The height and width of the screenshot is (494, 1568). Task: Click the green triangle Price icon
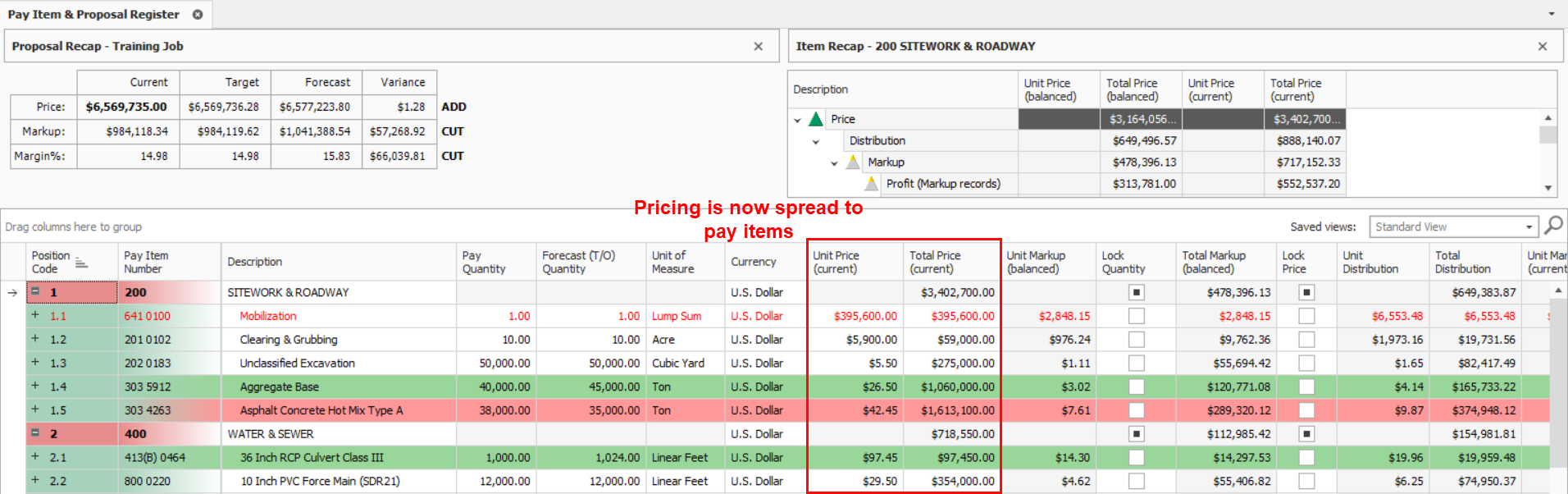815,119
